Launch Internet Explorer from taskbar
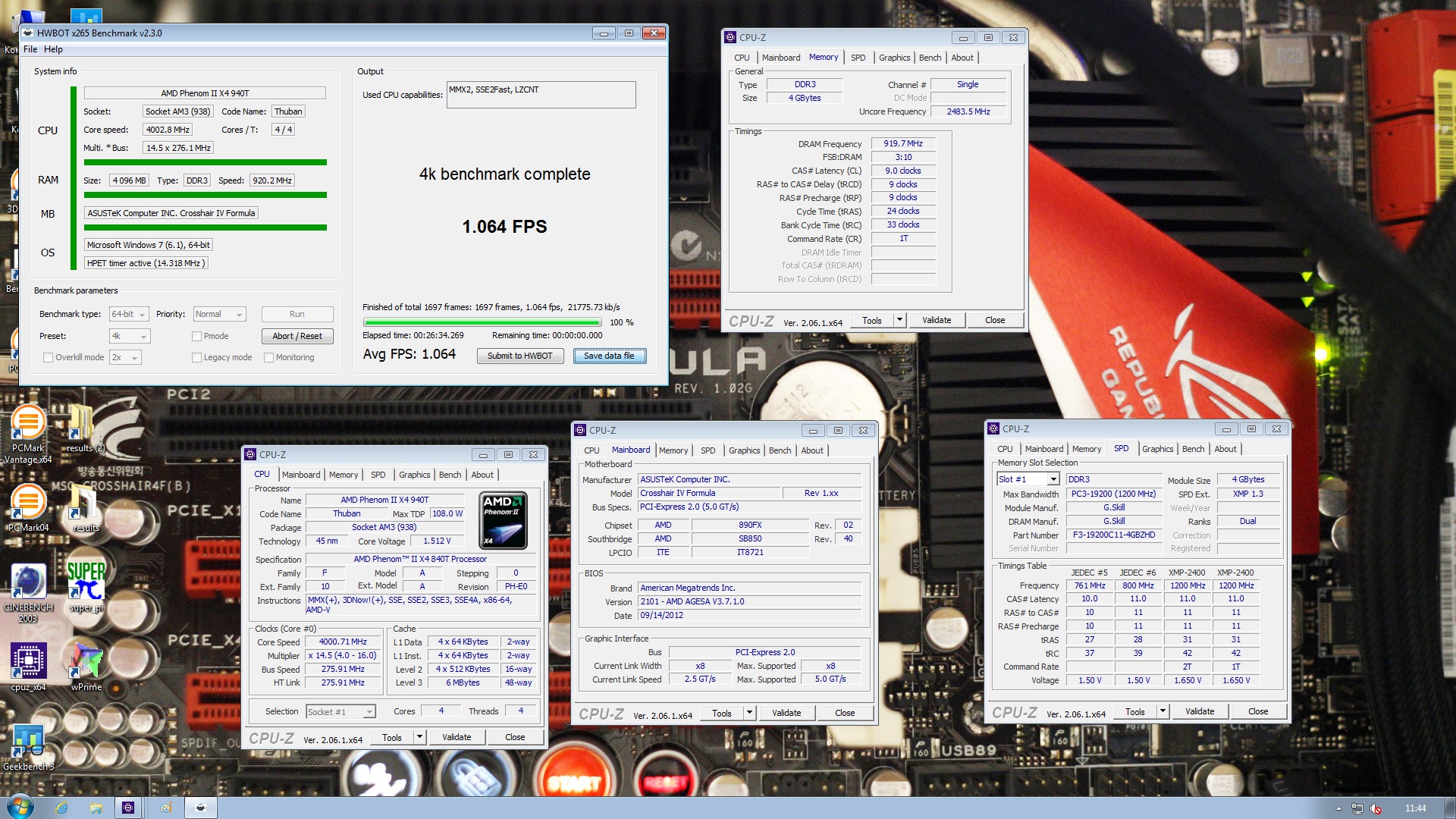This screenshot has width=1456, height=819. click(x=61, y=808)
